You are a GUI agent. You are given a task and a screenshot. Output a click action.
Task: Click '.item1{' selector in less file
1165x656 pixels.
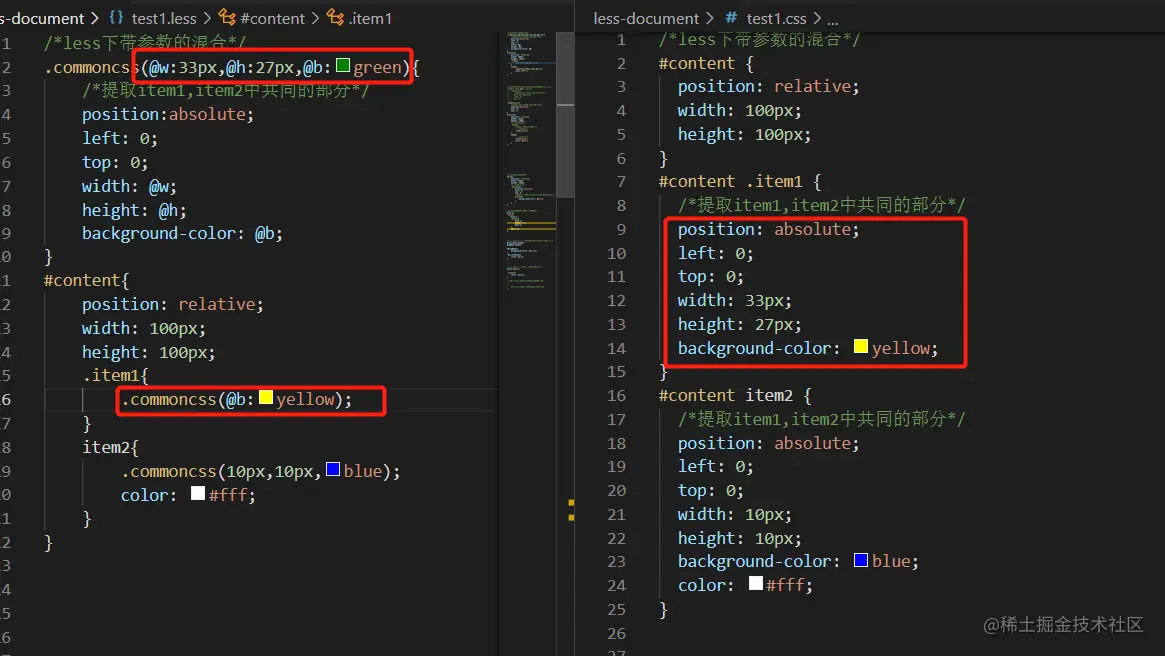(x=115, y=376)
